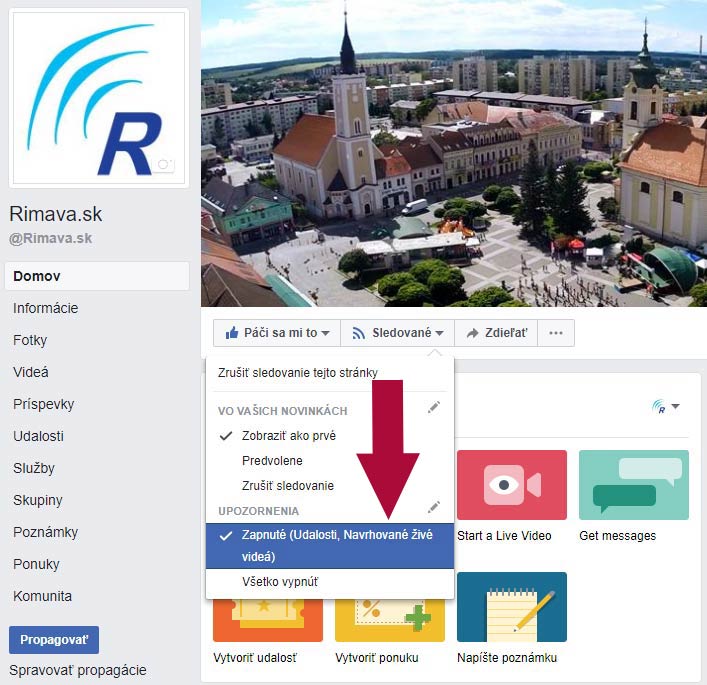Click the camera icon on profile picture

point(165,164)
